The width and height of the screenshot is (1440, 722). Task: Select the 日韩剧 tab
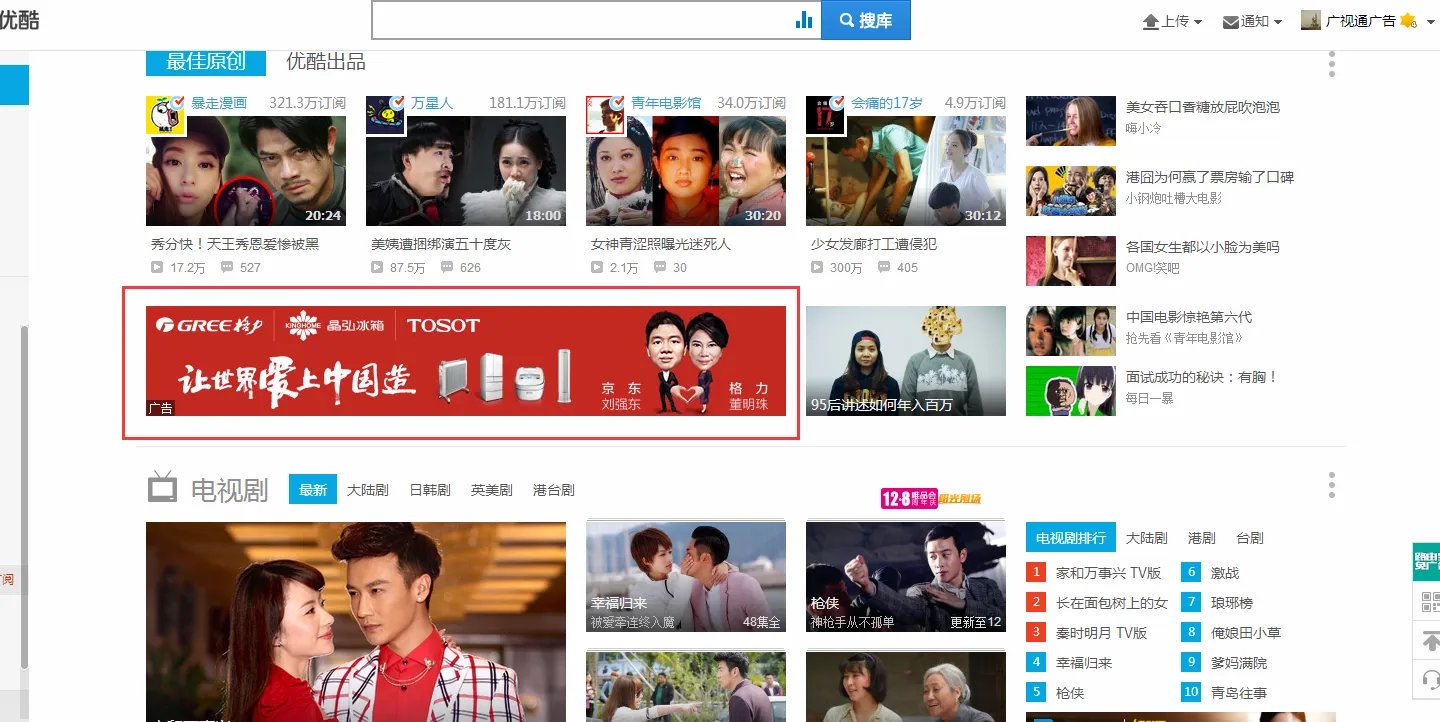click(430, 490)
